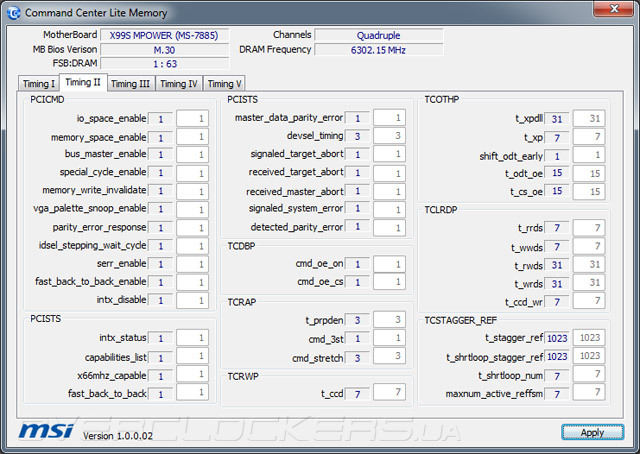This screenshot has height=454, width=640.
Task: Click the intx_status input field
Action: [192, 338]
